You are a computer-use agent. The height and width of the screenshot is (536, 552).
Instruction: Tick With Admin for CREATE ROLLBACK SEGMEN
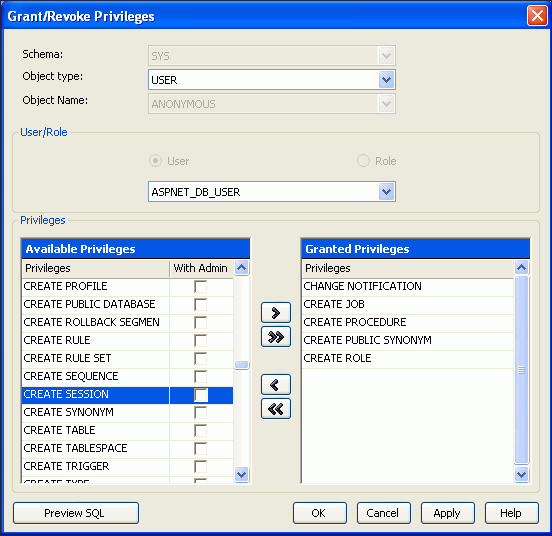coord(200,322)
